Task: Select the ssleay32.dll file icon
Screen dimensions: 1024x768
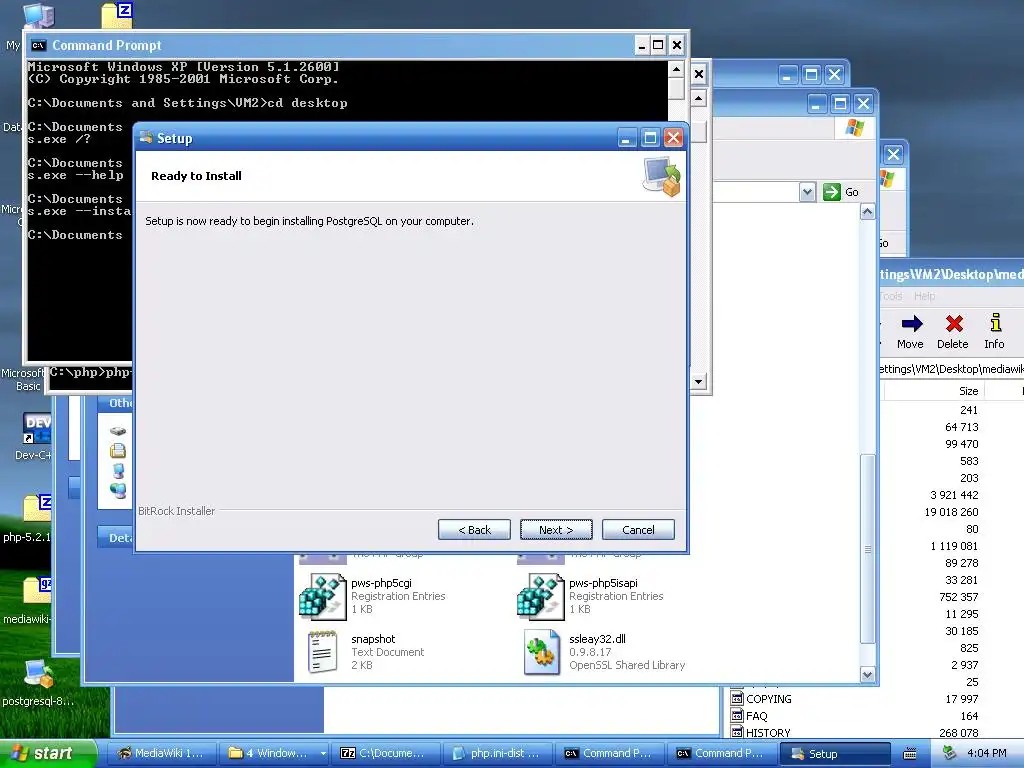Action: [x=541, y=652]
